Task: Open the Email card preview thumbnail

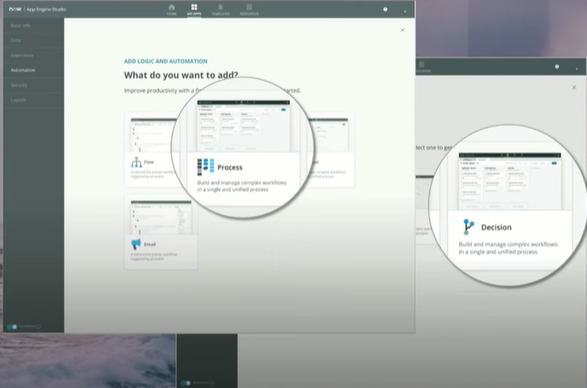Action: pos(161,218)
